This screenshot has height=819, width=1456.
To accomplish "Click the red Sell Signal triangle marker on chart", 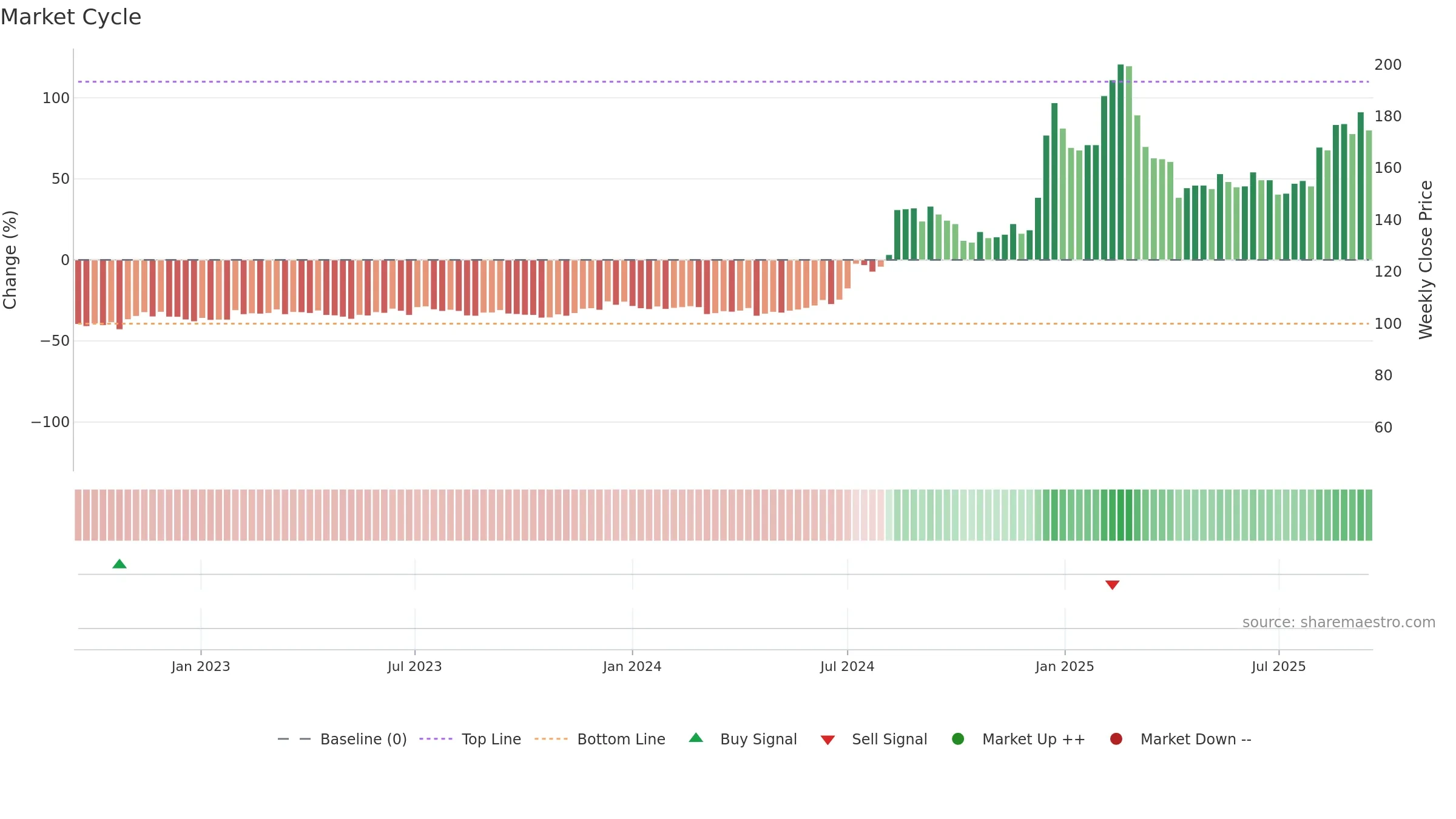I will coord(1112,585).
